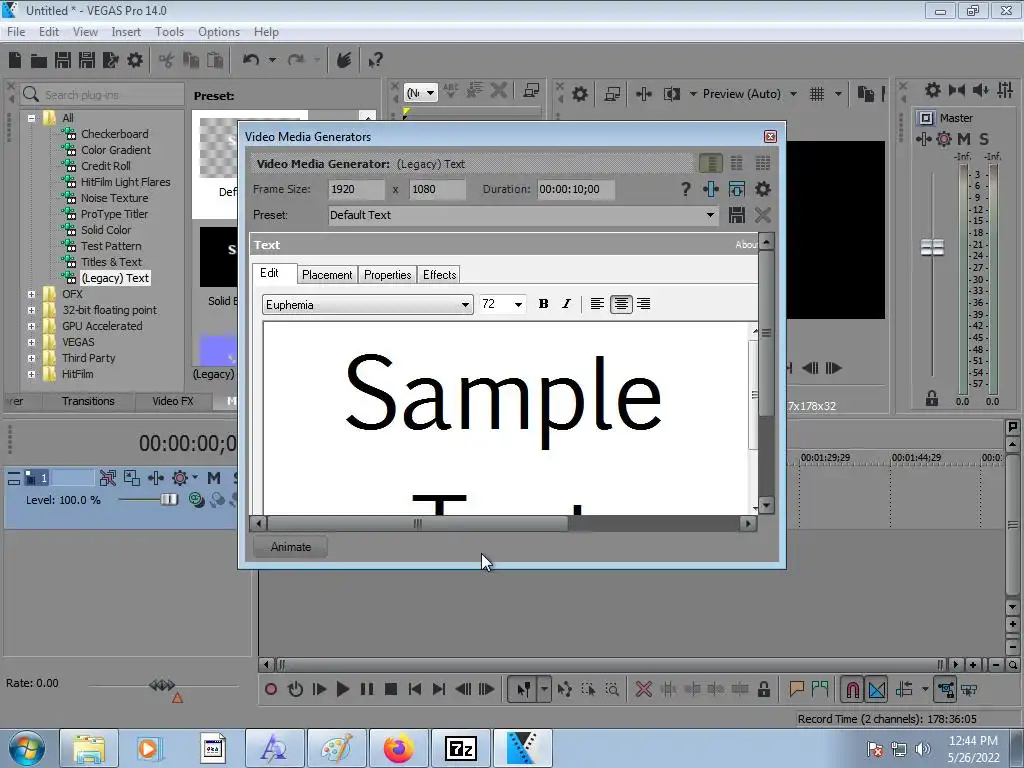The image size is (1024, 768).
Task: Click the Undo arrow icon
Action: tap(250, 60)
